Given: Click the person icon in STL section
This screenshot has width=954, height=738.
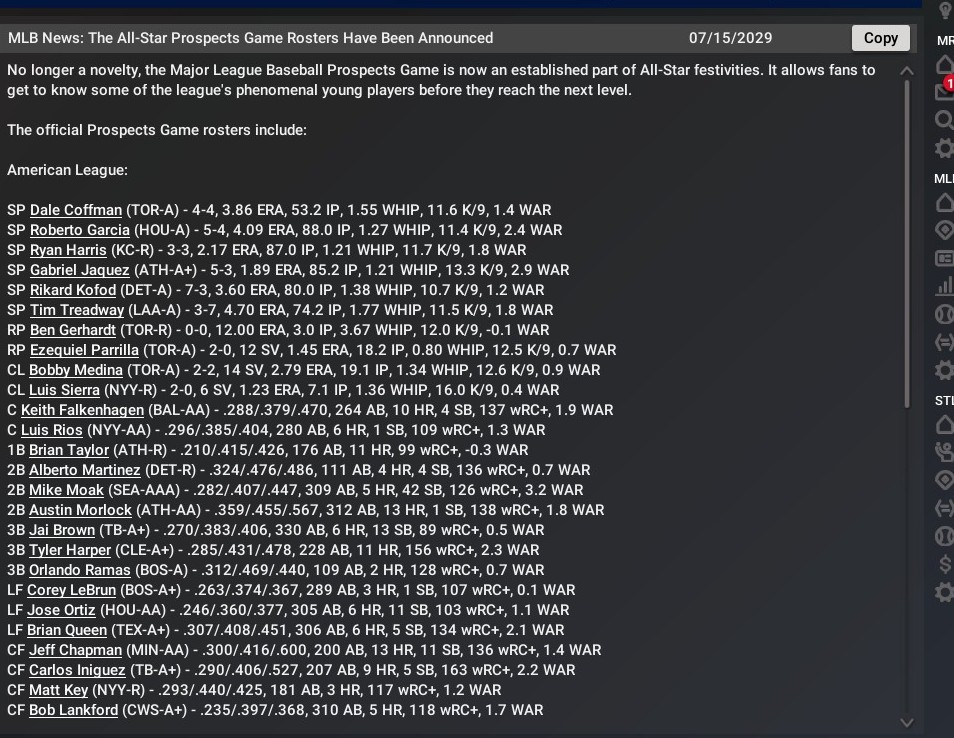Looking at the screenshot, I should 944,452.
